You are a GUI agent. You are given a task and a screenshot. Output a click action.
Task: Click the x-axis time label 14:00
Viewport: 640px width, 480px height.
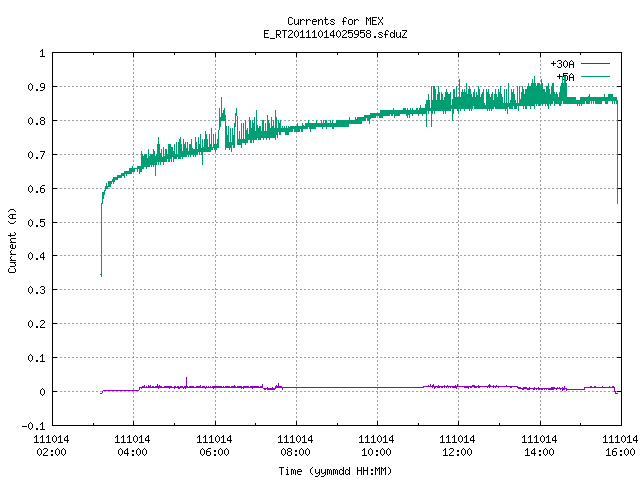click(x=539, y=452)
